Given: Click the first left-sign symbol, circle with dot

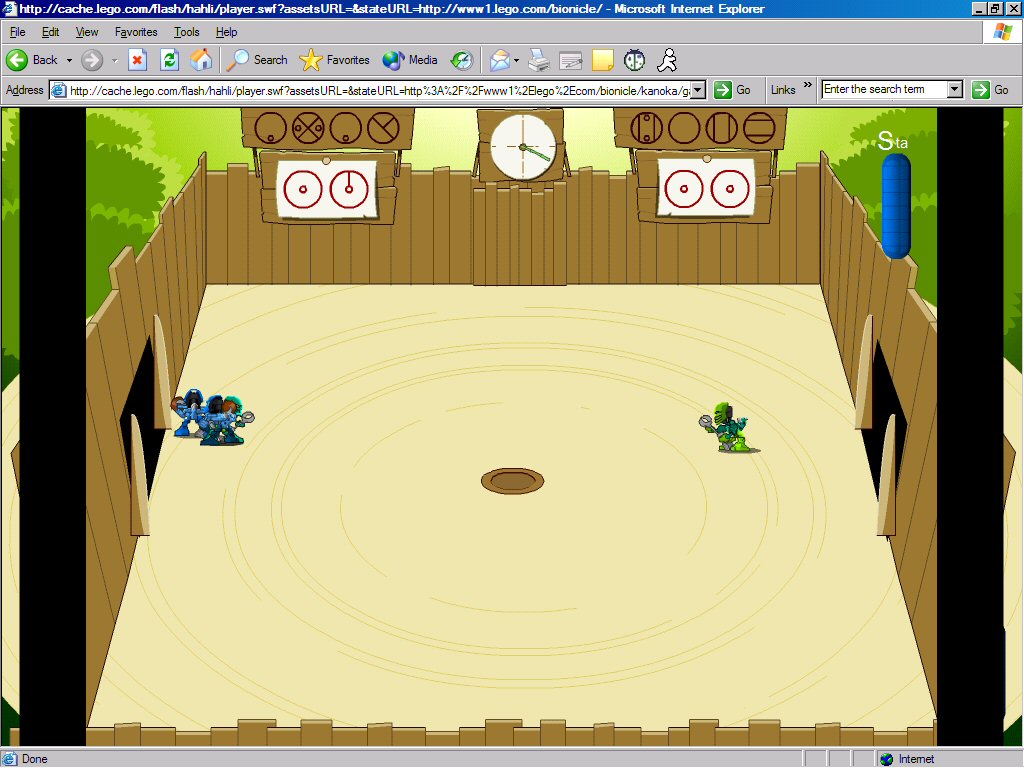Looking at the screenshot, I should [x=270, y=127].
